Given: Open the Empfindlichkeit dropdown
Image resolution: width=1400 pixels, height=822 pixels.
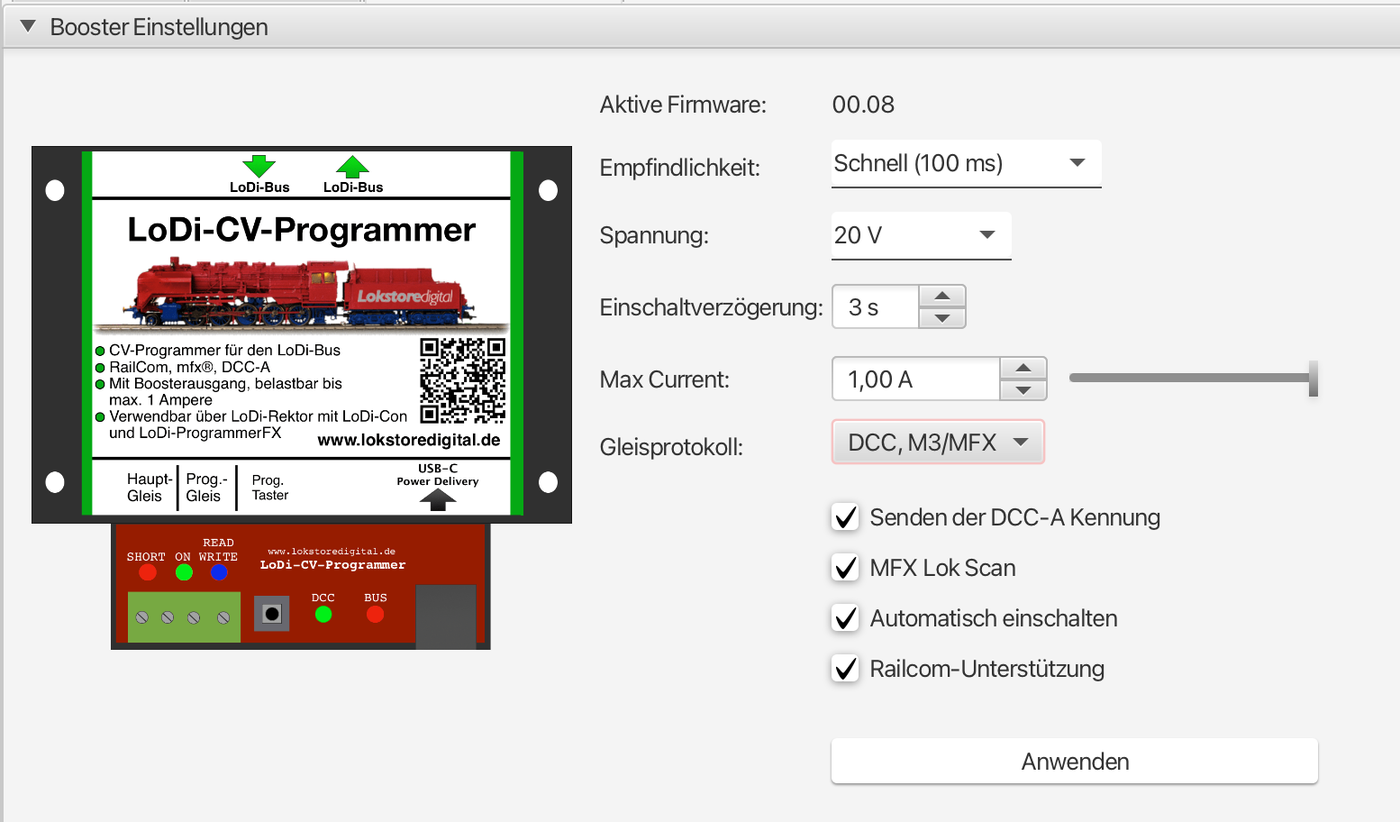Looking at the screenshot, I should 966,163.
